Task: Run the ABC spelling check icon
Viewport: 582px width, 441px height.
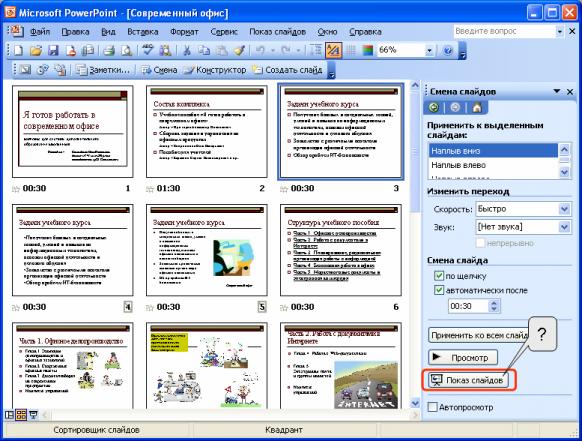Action: pyautogui.click(x=147, y=50)
